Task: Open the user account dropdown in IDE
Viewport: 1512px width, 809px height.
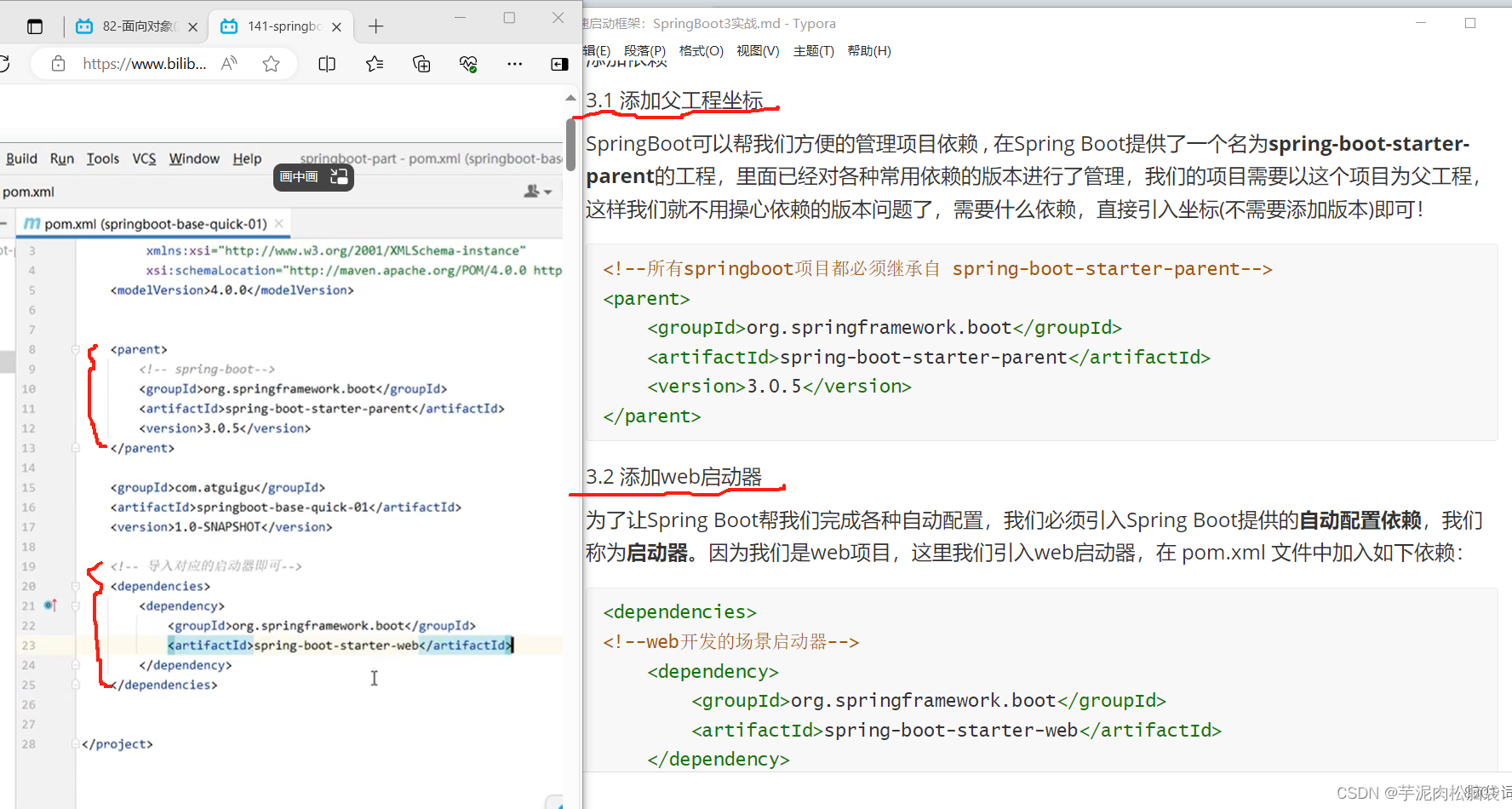Action: 538,192
